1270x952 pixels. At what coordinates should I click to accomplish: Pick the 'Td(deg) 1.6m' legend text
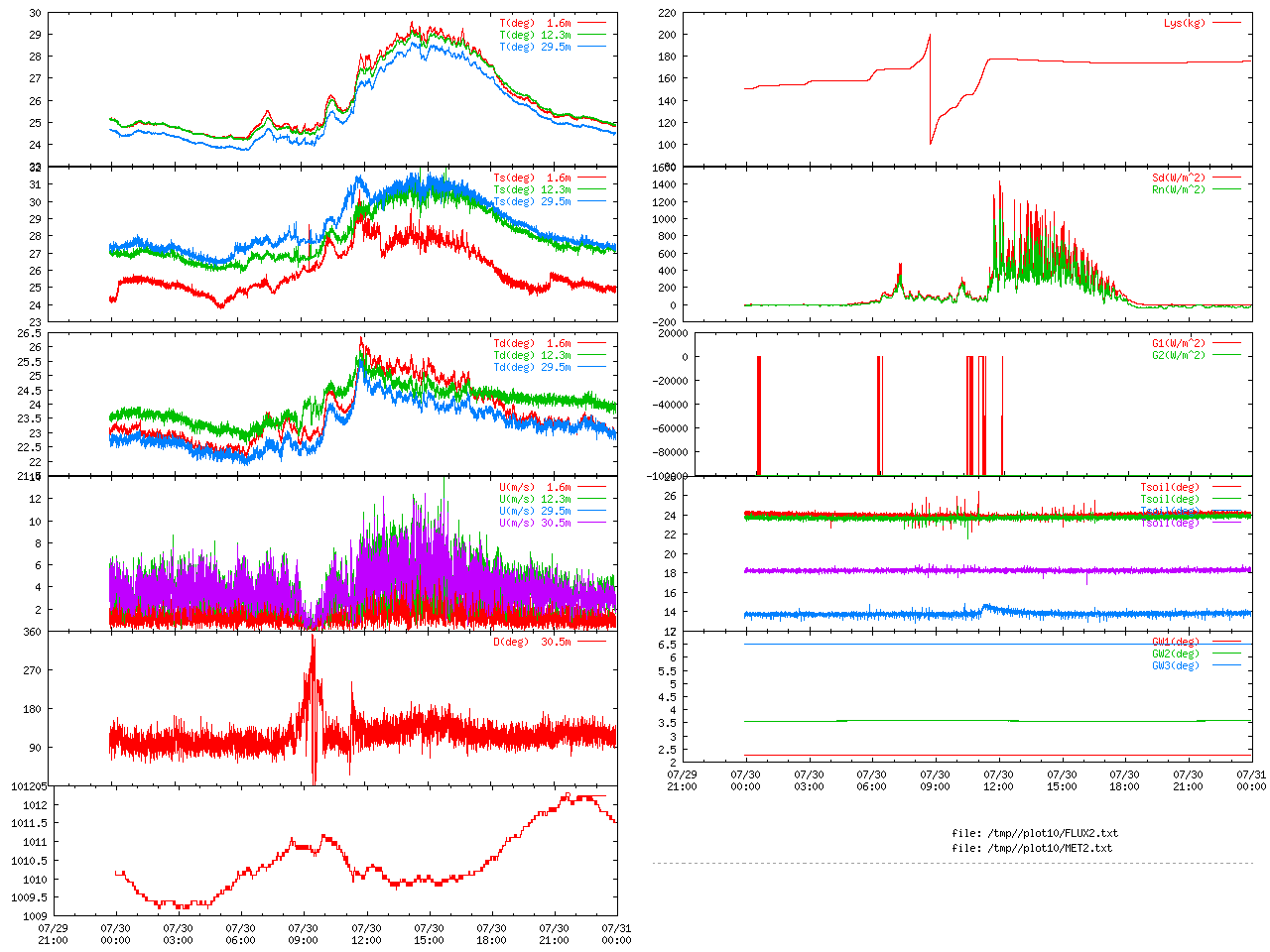533,344
